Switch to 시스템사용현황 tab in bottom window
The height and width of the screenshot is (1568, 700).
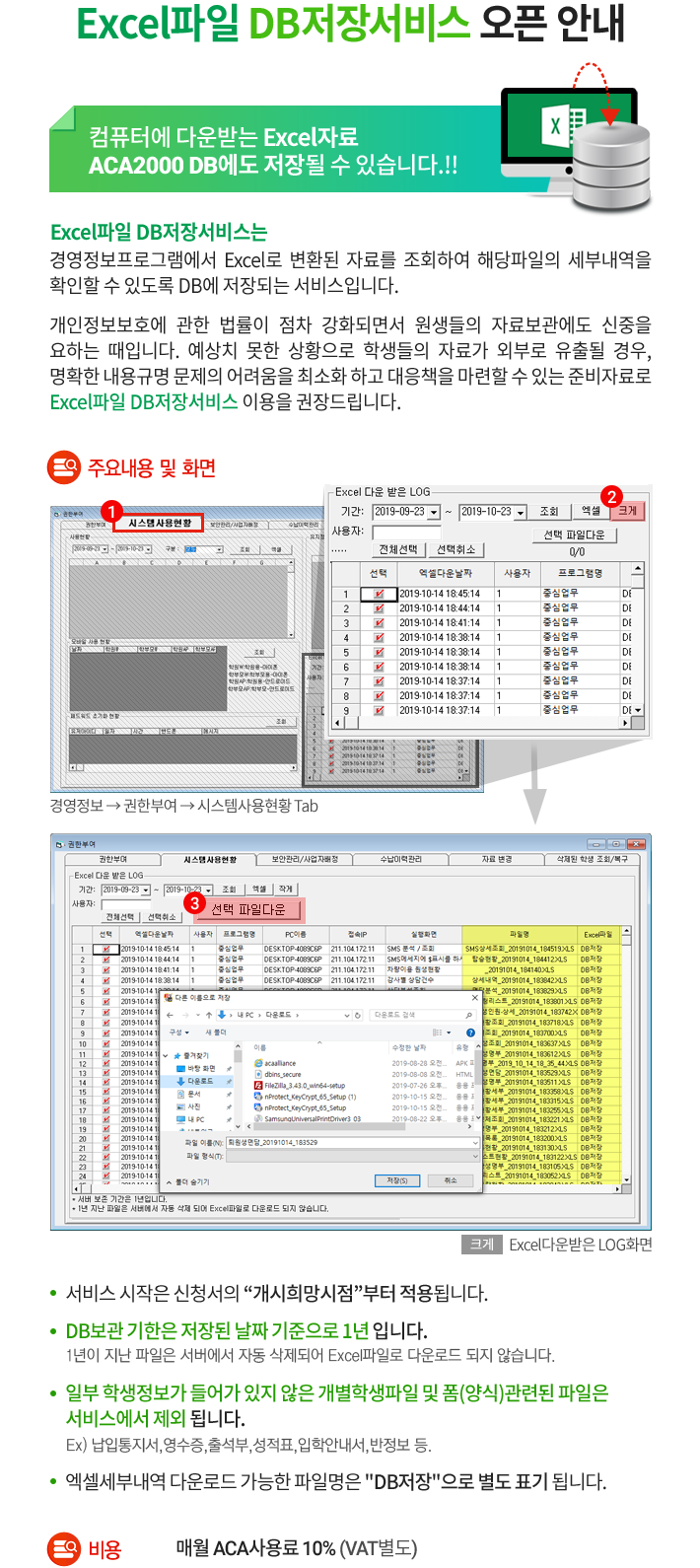(210, 859)
